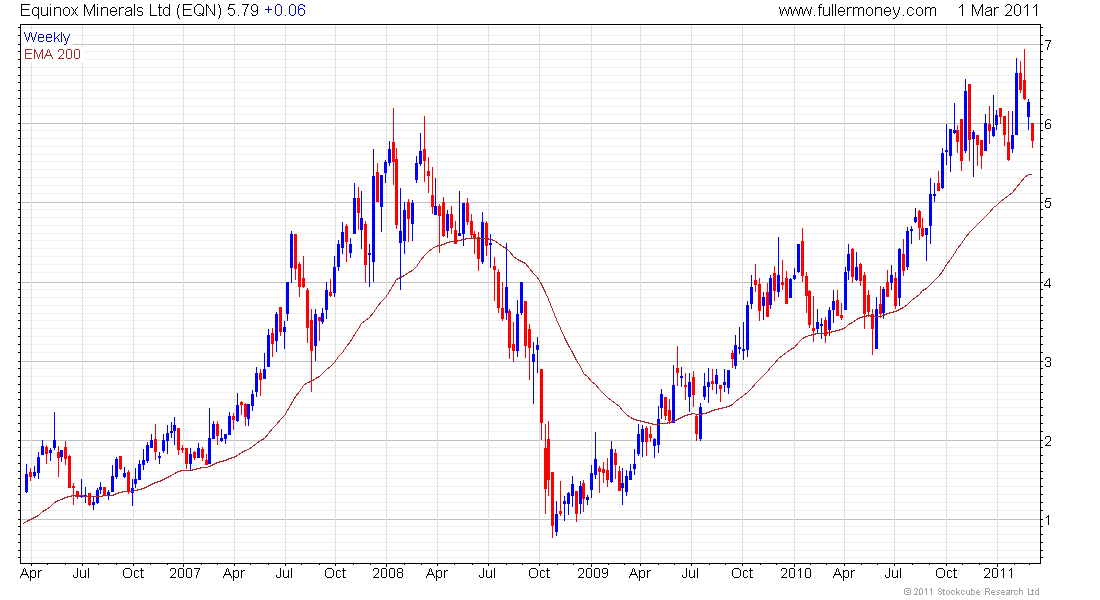The width and height of the screenshot is (1100, 600).
Task: Click the 2007 label on time axis
Action: pos(185,574)
